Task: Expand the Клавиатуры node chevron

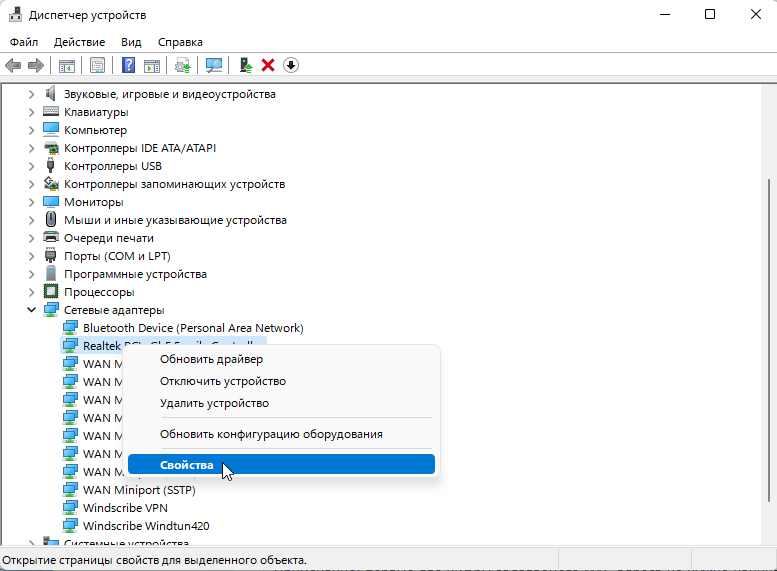Action: coord(31,112)
